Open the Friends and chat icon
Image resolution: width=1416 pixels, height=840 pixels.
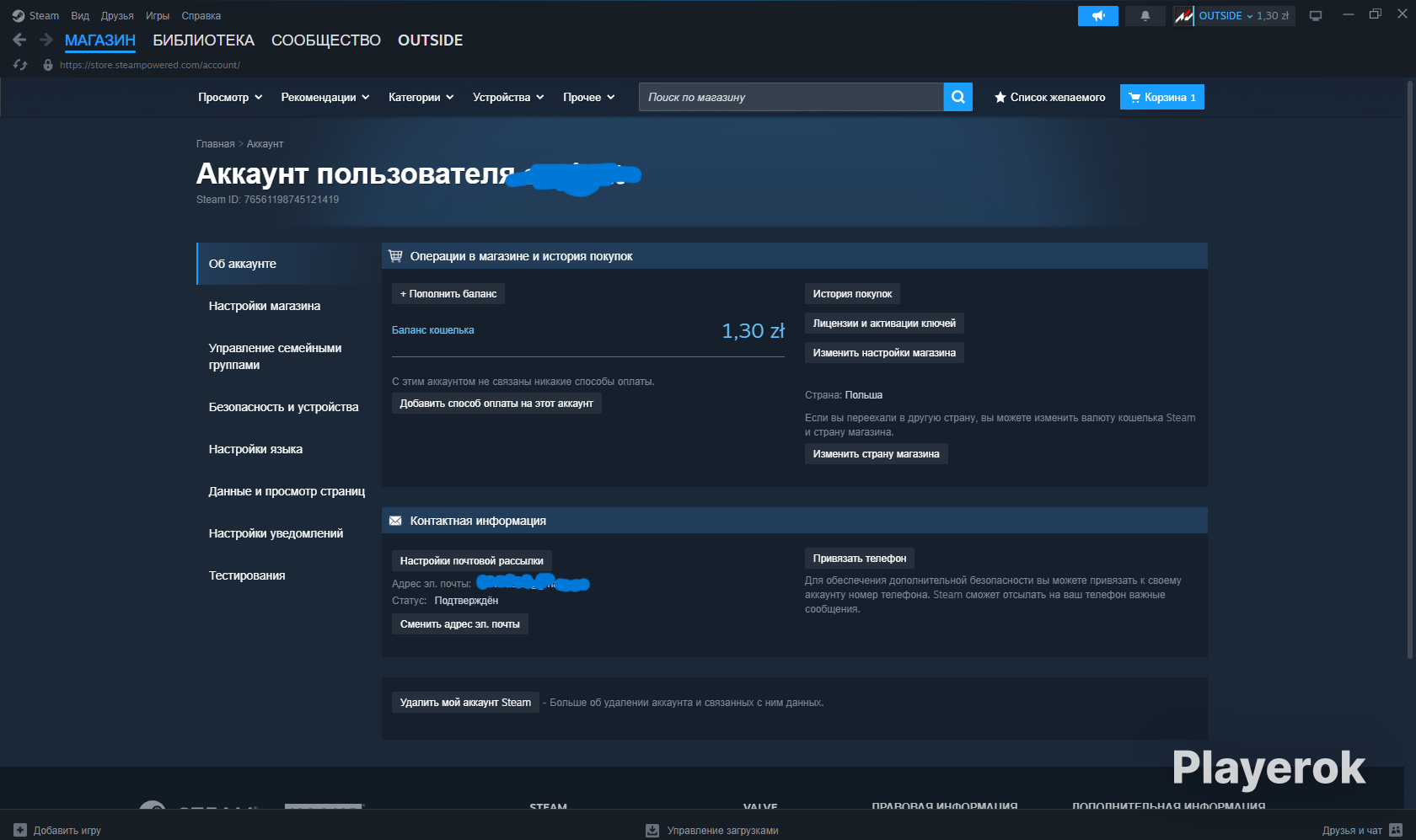pos(1396,830)
